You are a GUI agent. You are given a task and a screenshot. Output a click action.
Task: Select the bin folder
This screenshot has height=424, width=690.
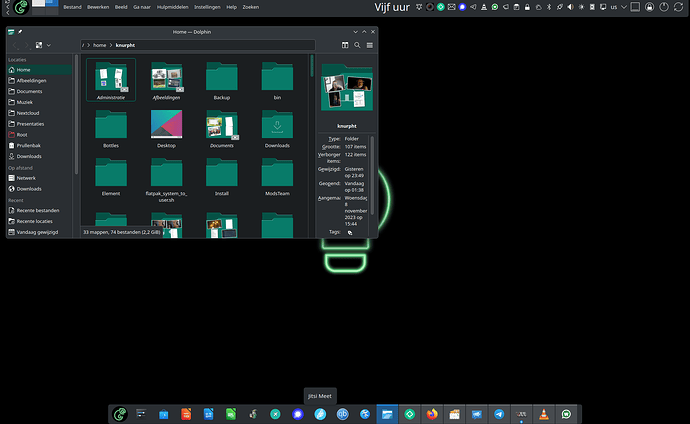(277, 80)
